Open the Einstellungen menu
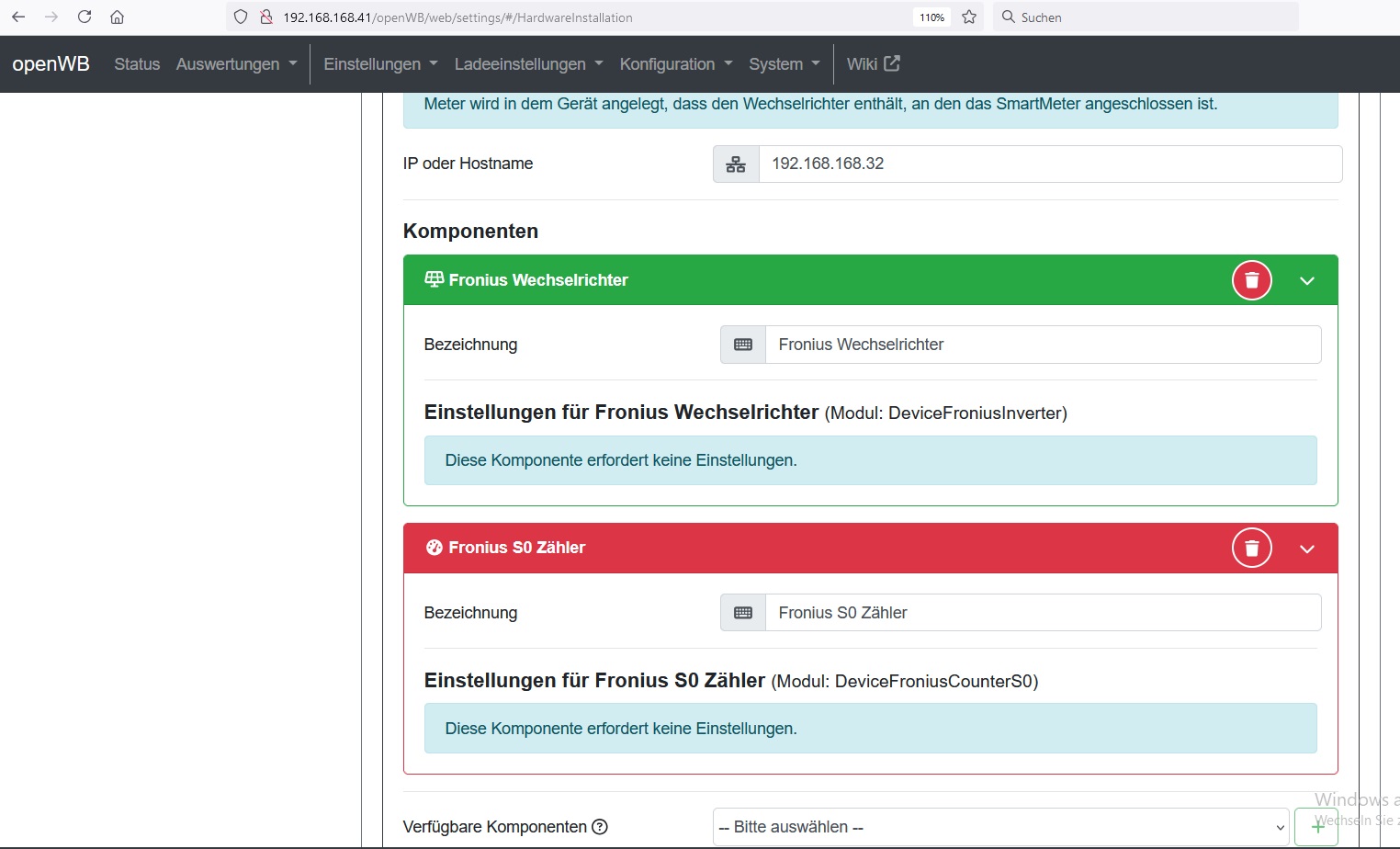The width and height of the screenshot is (1400, 849). [x=380, y=63]
